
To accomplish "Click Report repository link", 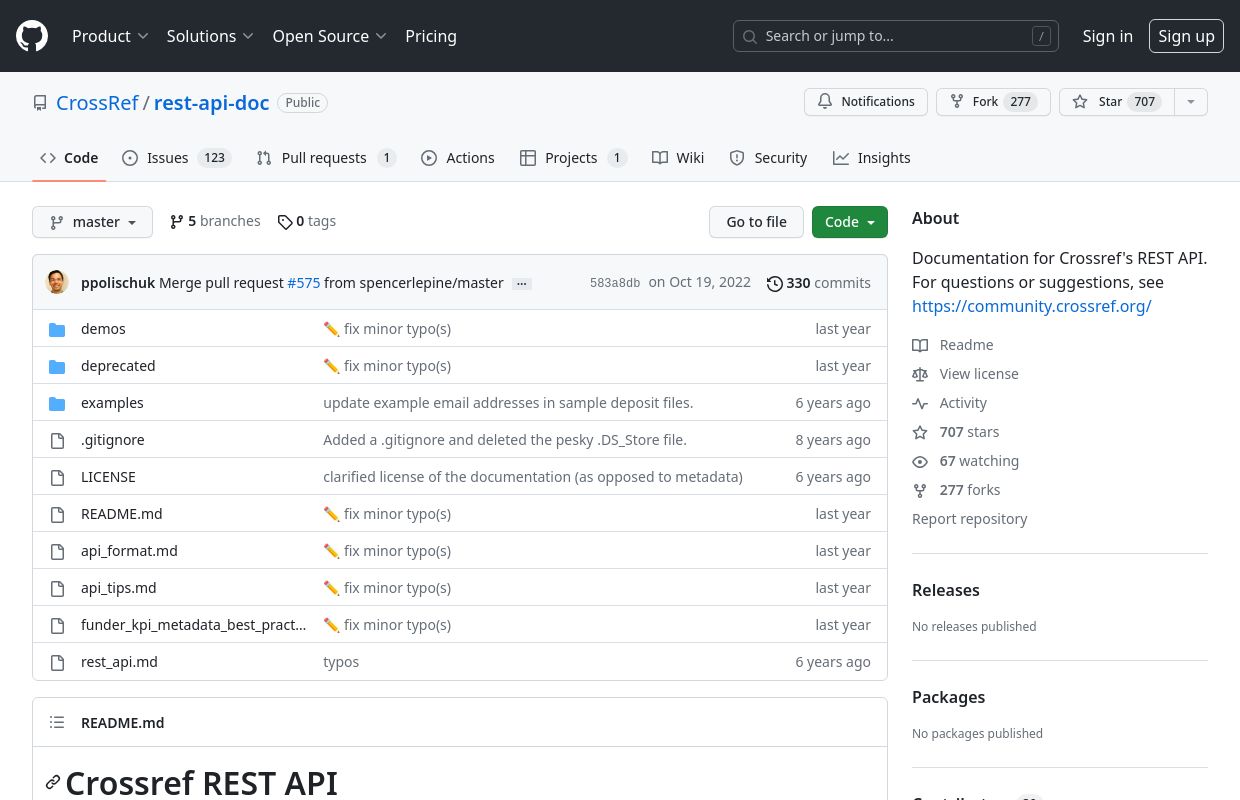I will click(x=970, y=519).
